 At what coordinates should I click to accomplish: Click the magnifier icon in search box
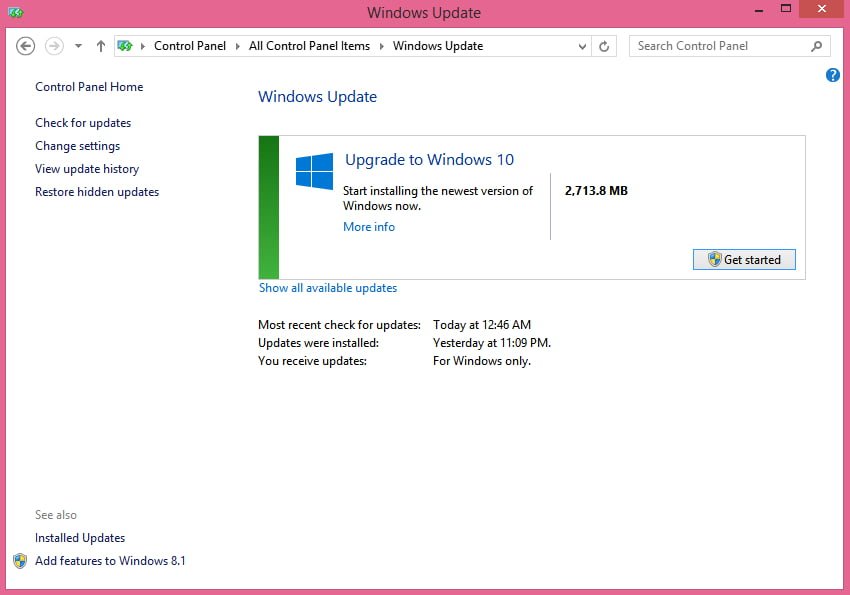(x=817, y=46)
